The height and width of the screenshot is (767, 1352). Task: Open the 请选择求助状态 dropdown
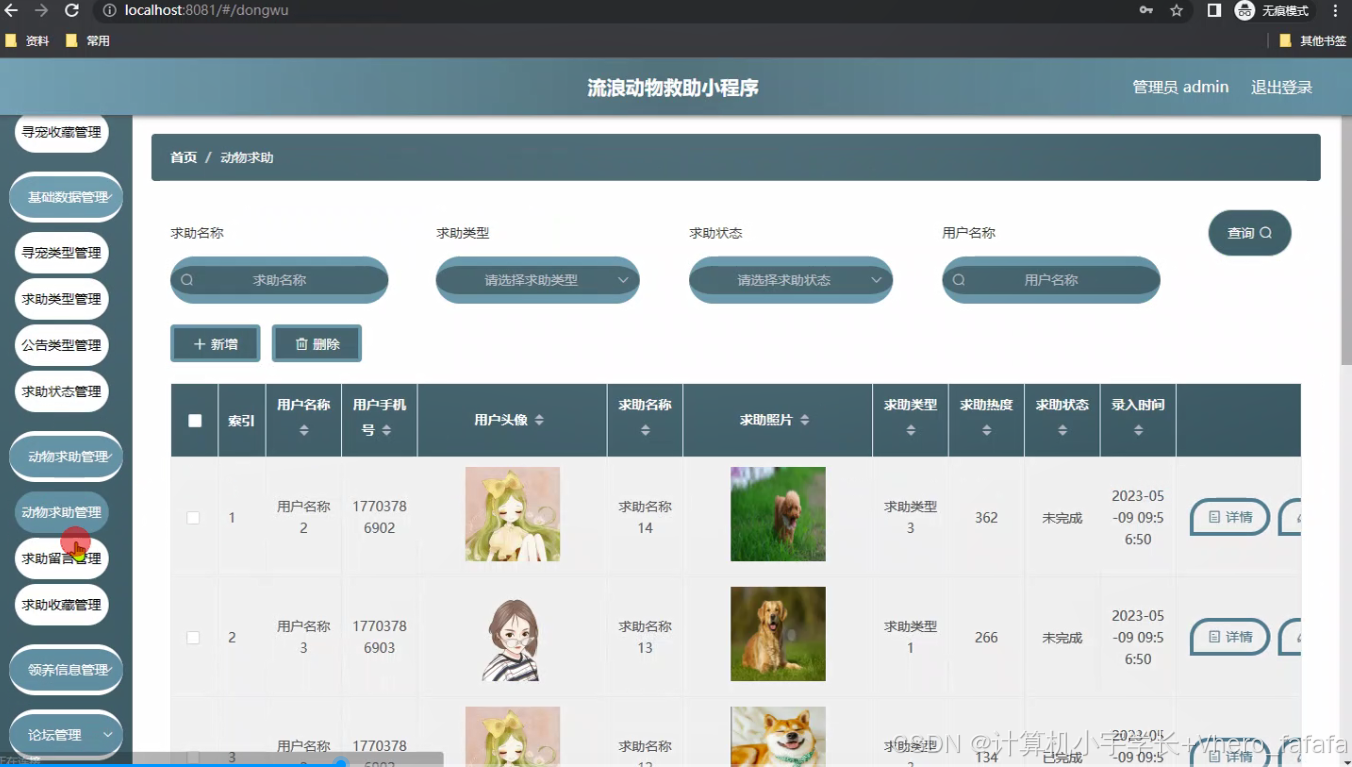(x=791, y=280)
